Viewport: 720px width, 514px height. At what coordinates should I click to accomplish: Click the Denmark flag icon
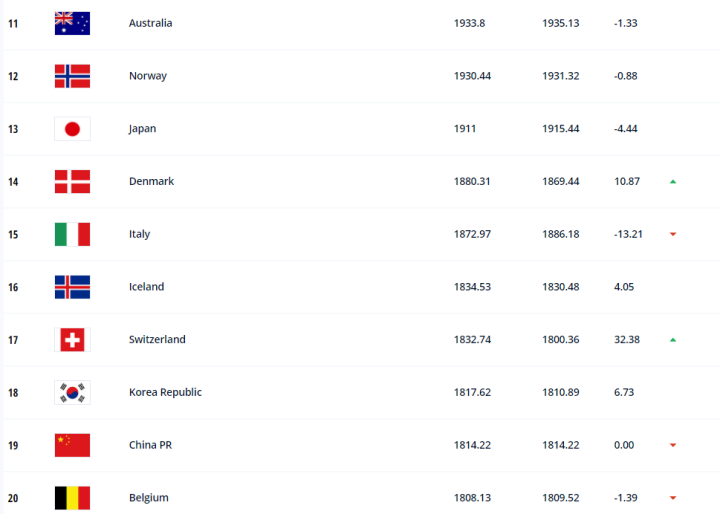(x=72, y=181)
